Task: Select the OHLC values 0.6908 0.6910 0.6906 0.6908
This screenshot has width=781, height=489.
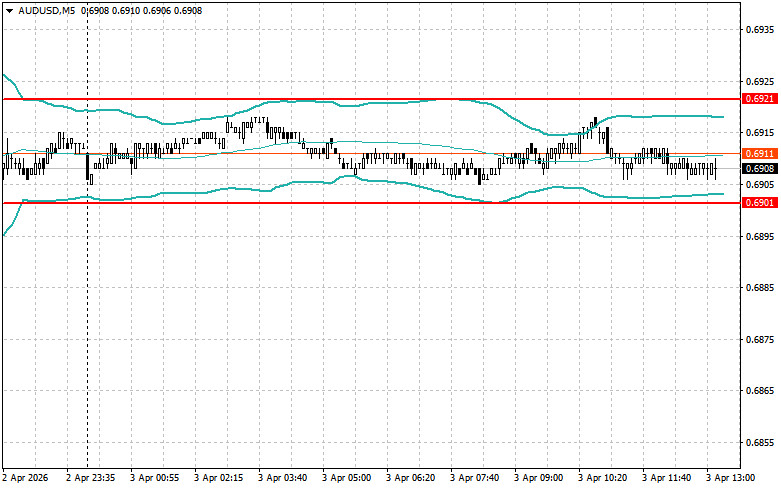Action: pyautogui.click(x=141, y=10)
